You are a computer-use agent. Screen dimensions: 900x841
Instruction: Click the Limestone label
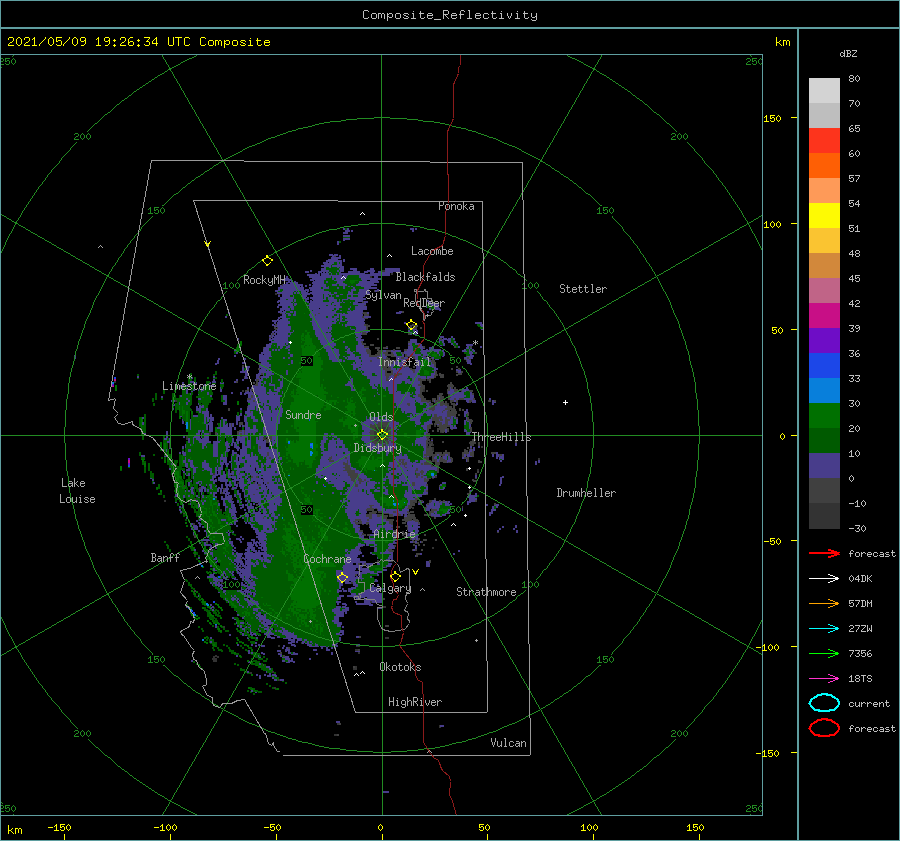pos(189,386)
